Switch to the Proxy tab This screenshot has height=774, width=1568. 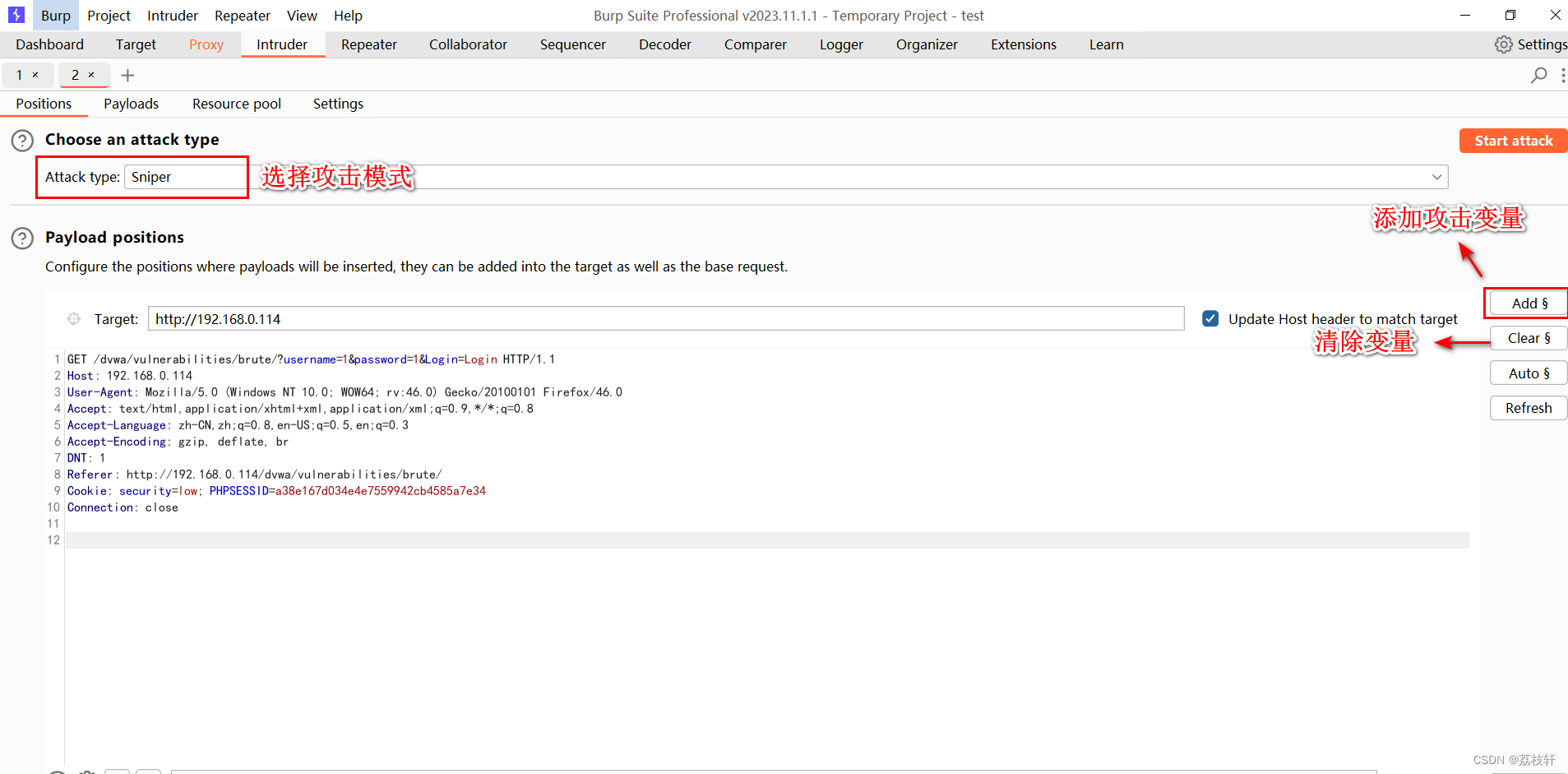(x=206, y=44)
